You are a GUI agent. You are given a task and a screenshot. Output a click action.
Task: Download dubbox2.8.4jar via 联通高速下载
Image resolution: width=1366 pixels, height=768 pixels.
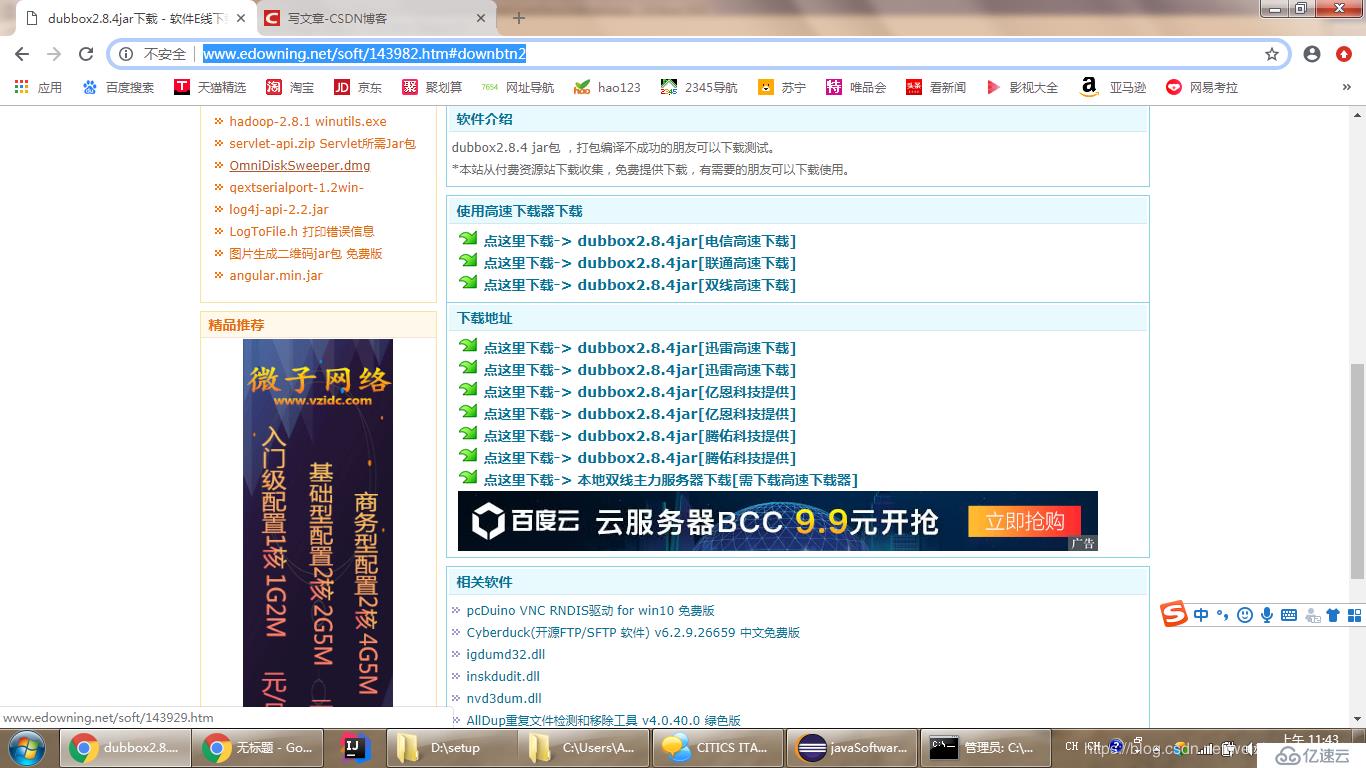[x=639, y=263]
